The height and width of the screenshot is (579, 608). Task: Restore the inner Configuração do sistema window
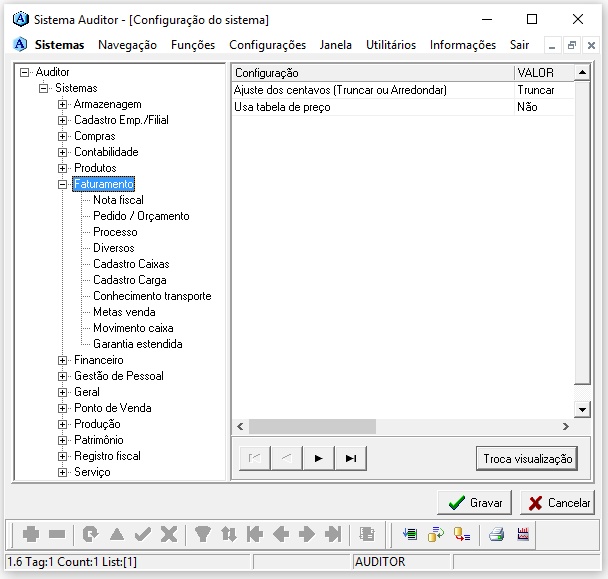[572, 45]
